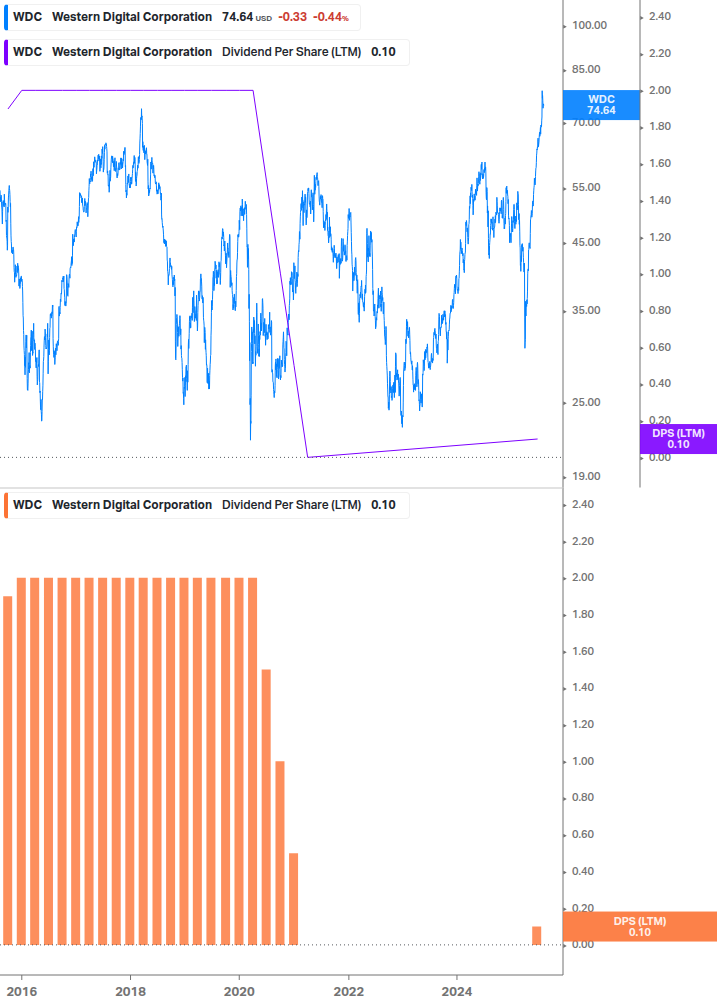717x1005 pixels.
Task: Click the blue color bar of WDC price legend
Action: pyautogui.click(x=6, y=17)
